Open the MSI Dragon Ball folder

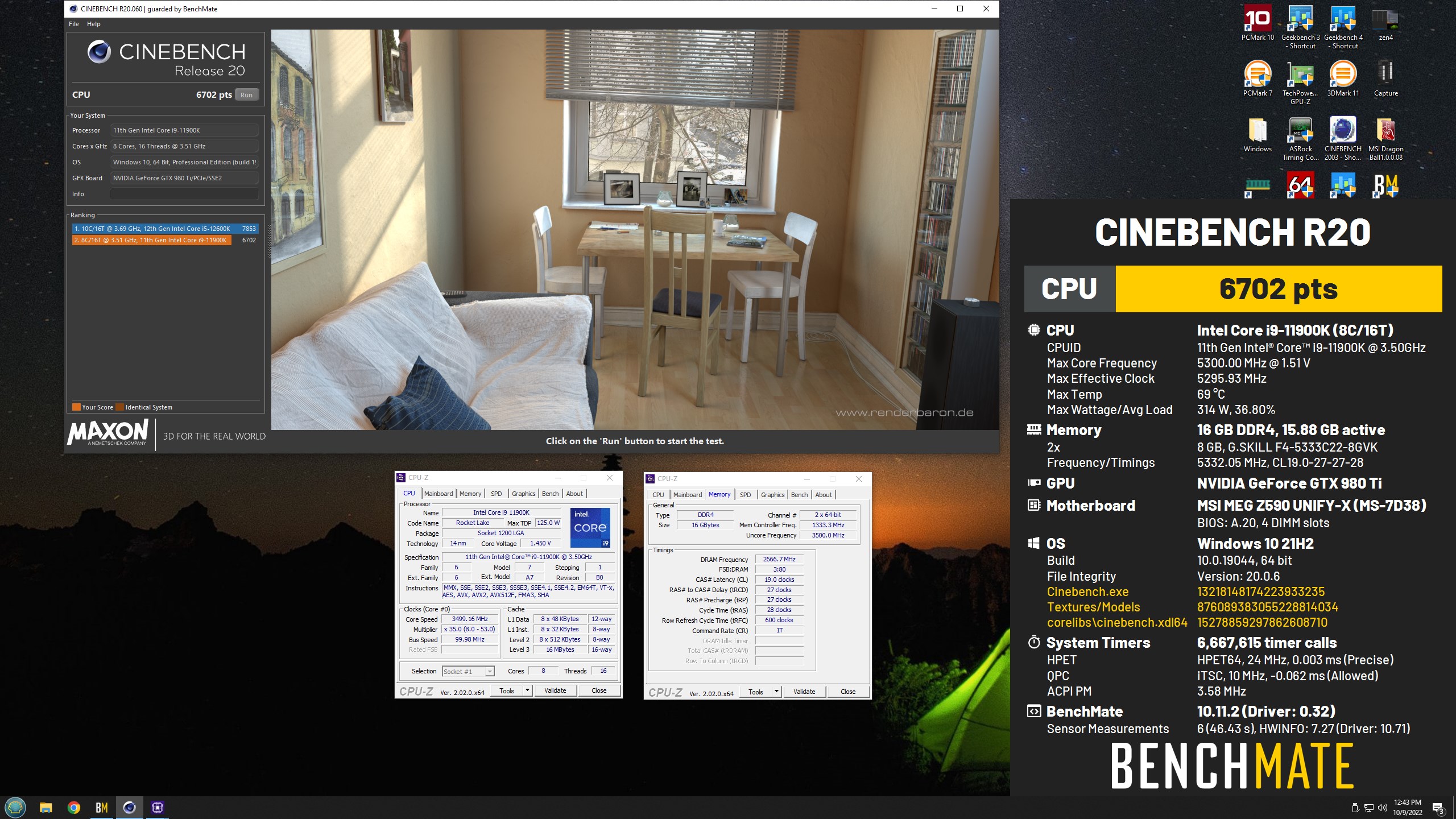pyautogui.click(x=1385, y=139)
